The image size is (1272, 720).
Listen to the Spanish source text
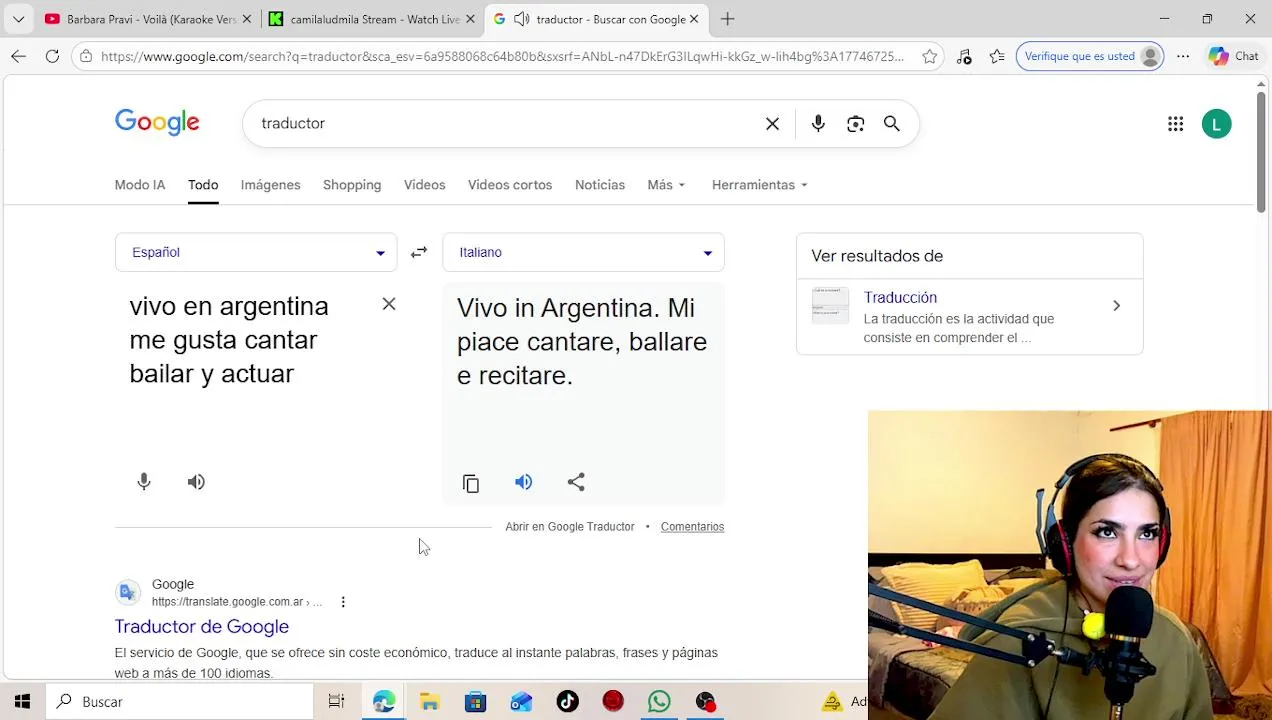[196, 482]
